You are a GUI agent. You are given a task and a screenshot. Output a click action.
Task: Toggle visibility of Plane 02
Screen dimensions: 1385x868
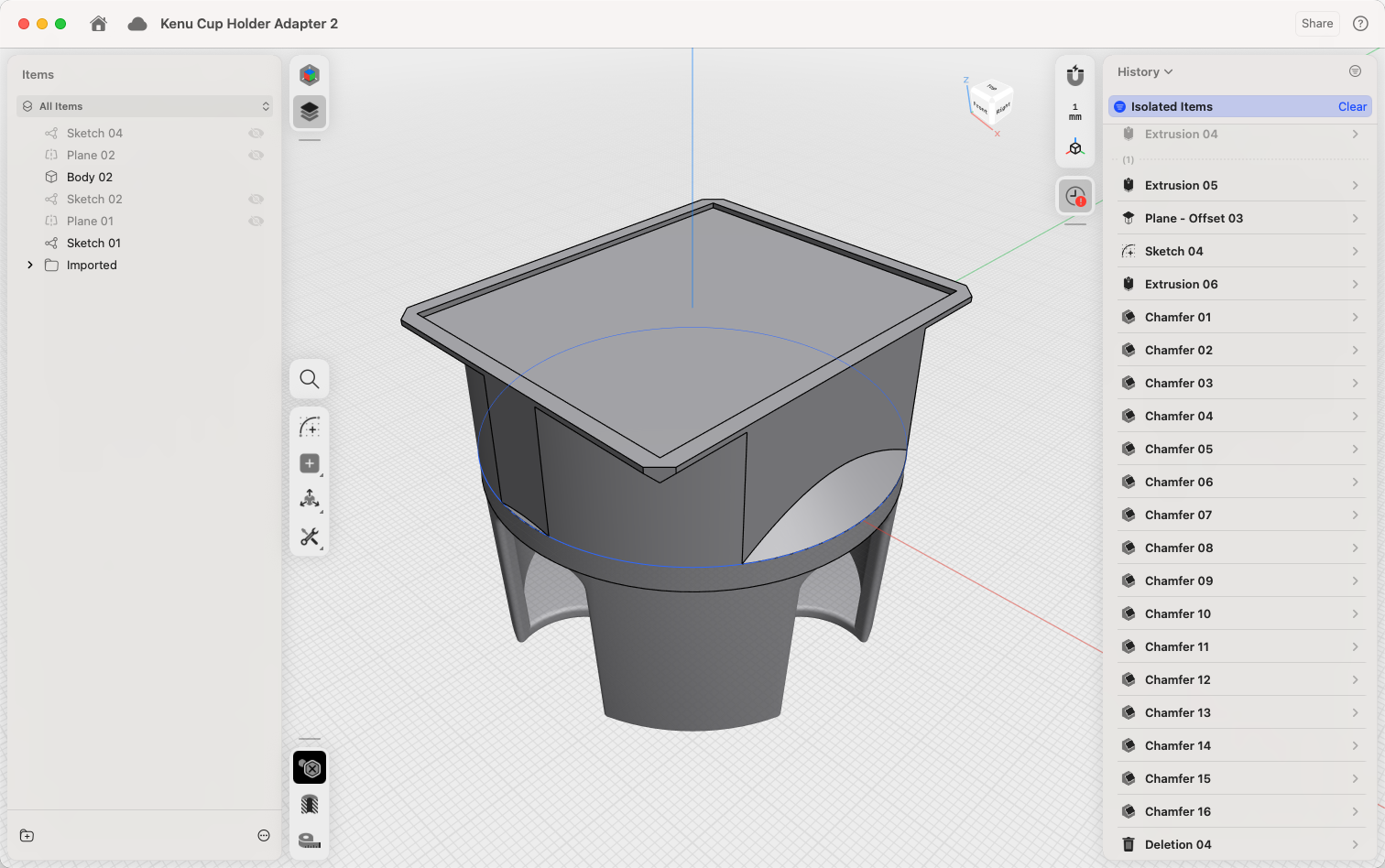(256, 156)
